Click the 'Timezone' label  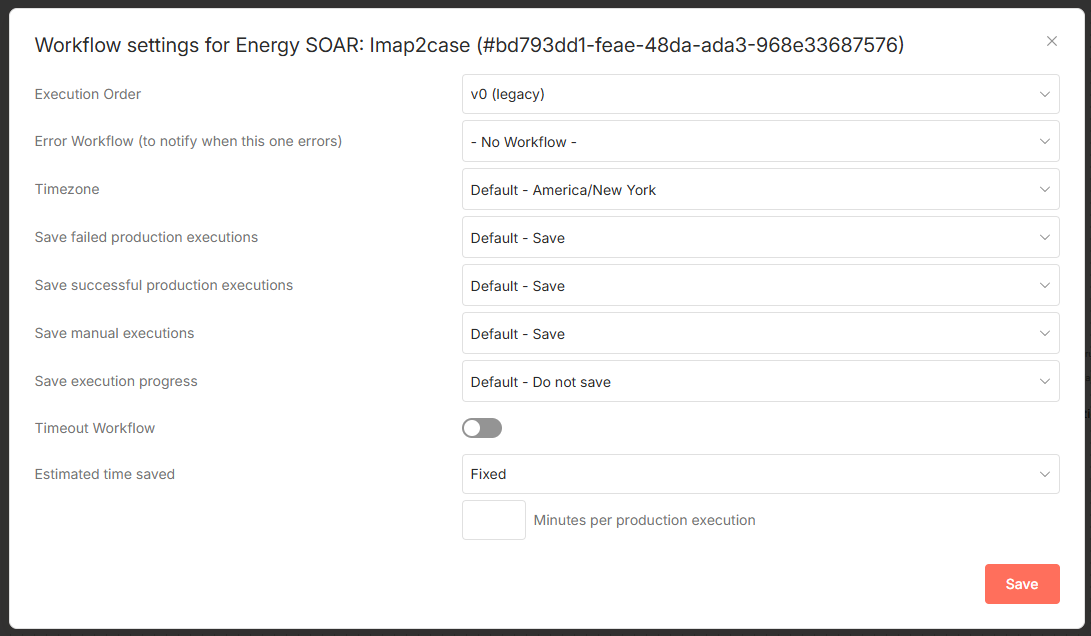coord(67,189)
